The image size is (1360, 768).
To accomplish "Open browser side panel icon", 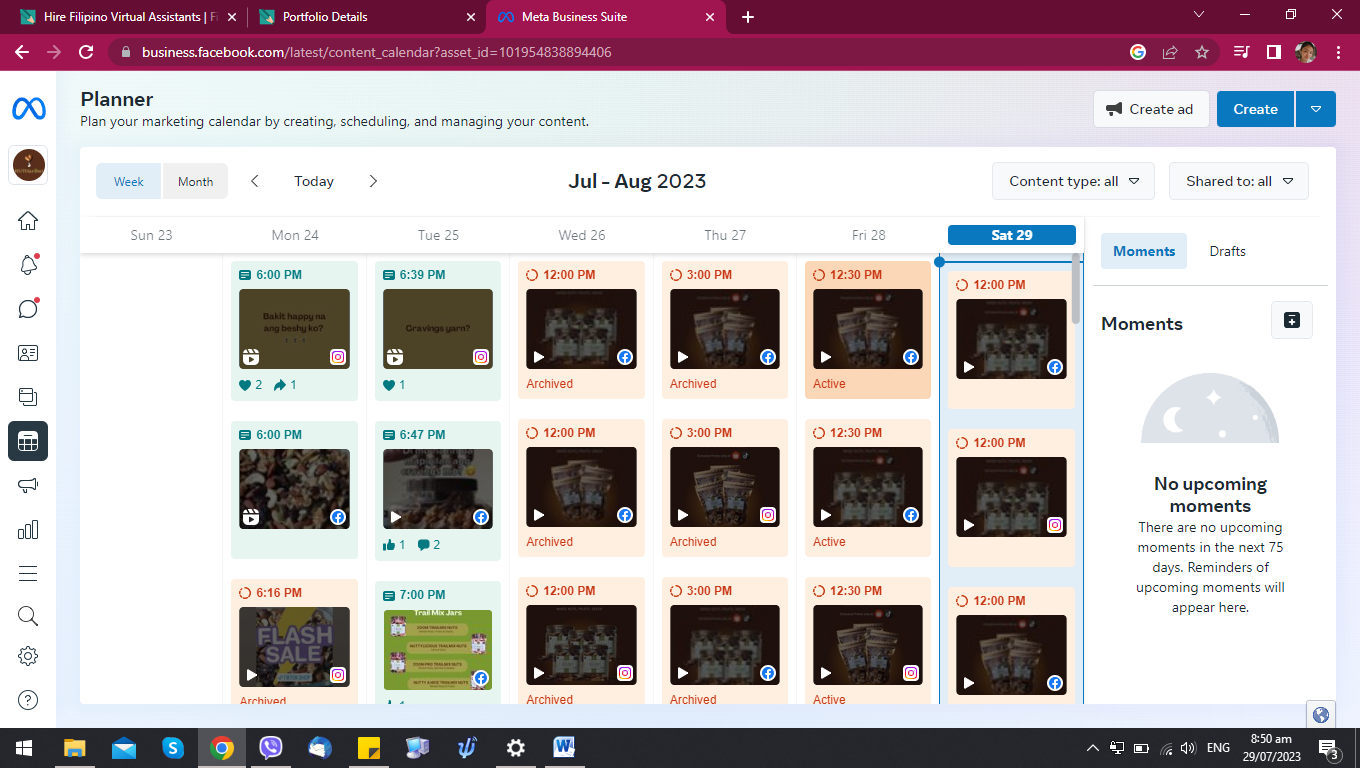I will [1273, 52].
